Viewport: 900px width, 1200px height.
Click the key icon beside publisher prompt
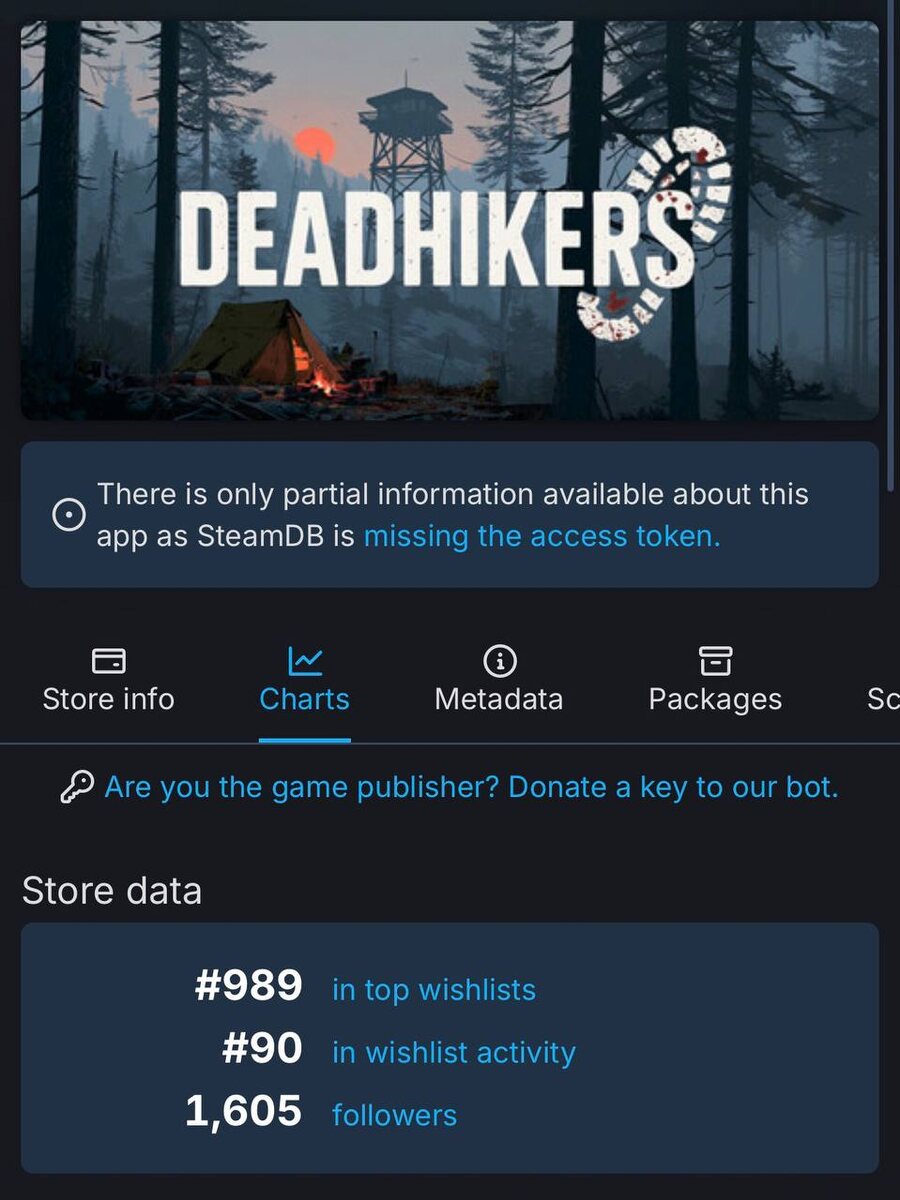pyautogui.click(x=77, y=788)
